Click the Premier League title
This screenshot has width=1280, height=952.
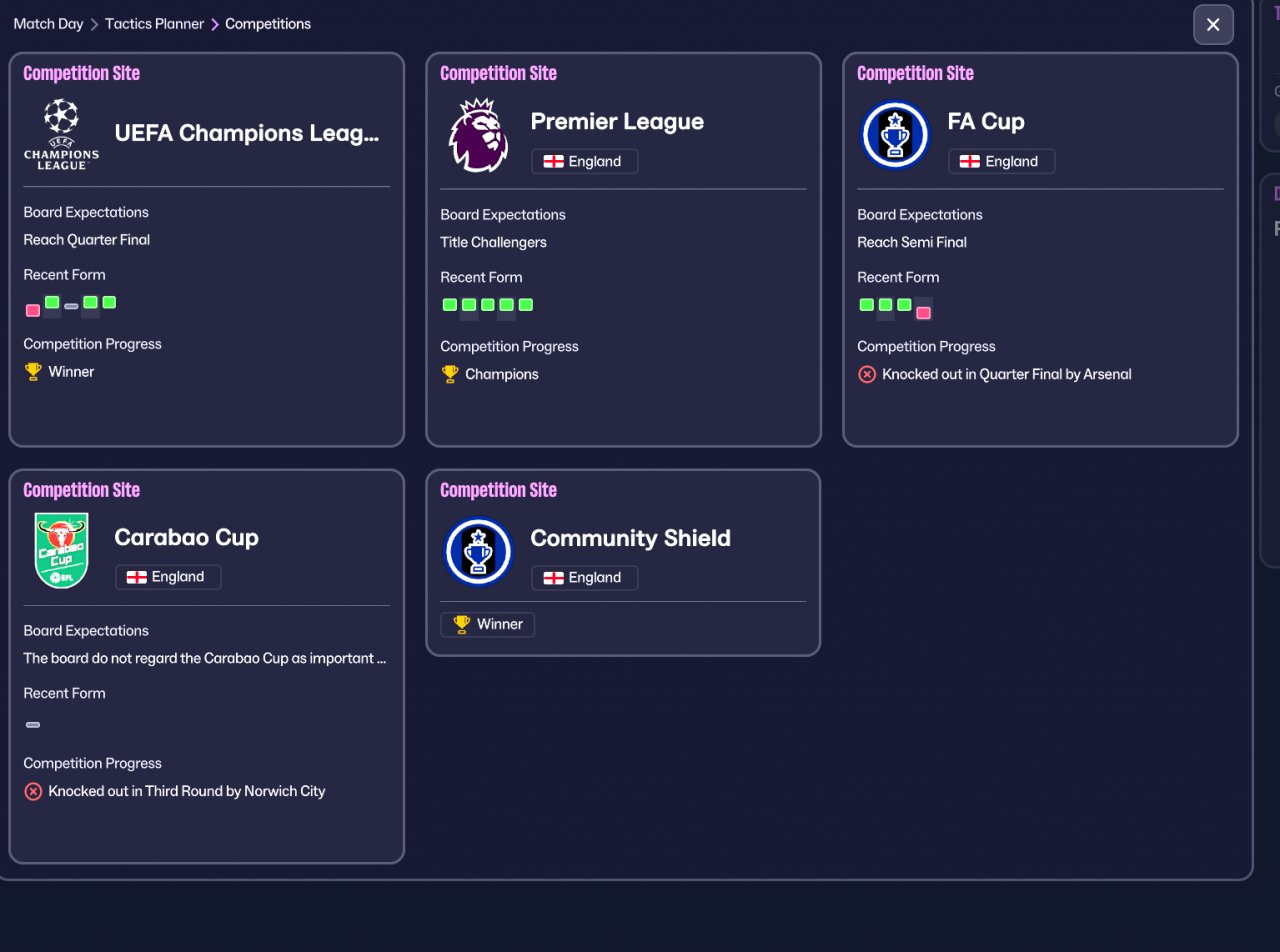click(617, 122)
